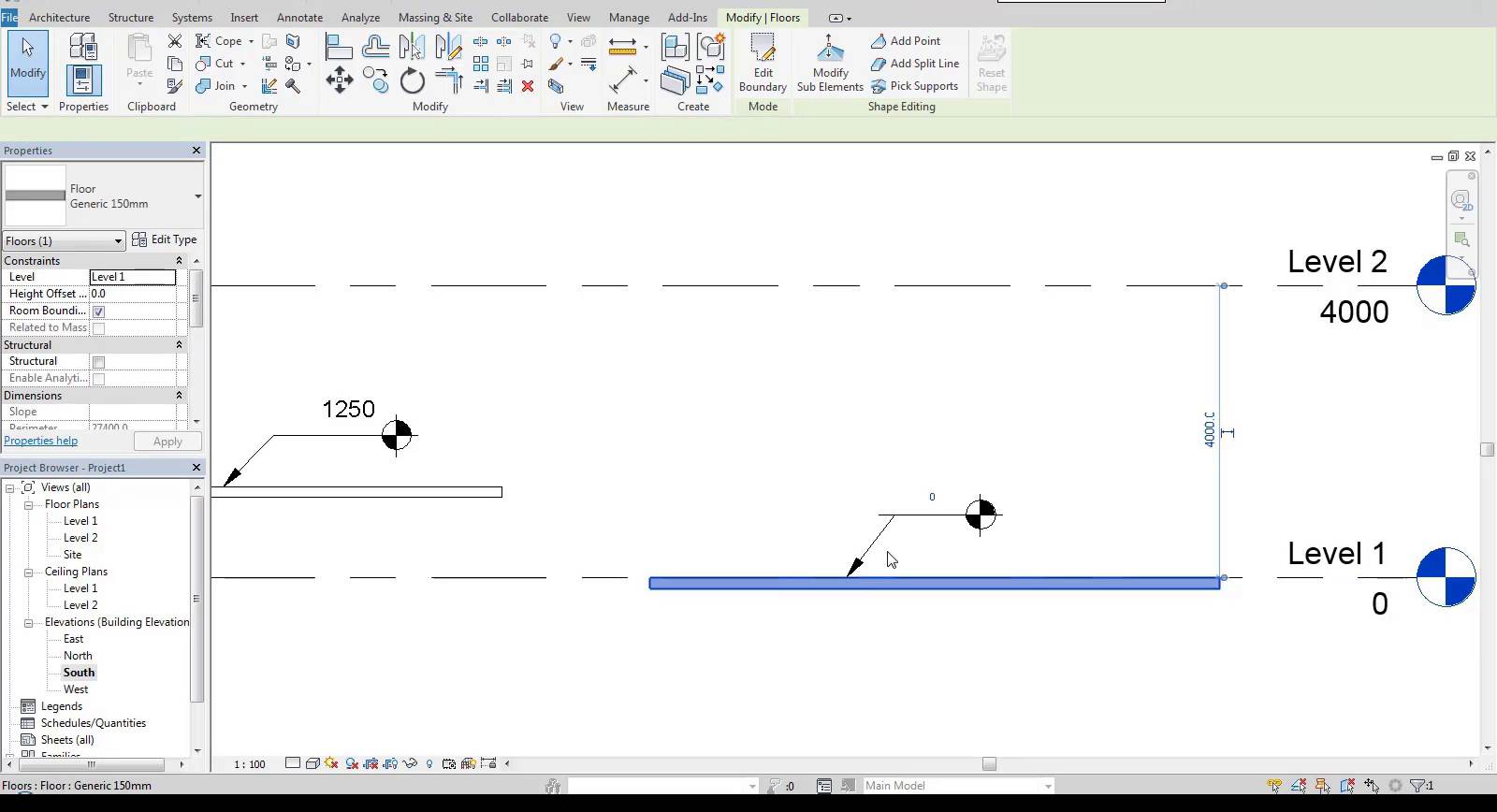Select the Move tool
Viewport: 1497px width, 812px height.
point(339,80)
